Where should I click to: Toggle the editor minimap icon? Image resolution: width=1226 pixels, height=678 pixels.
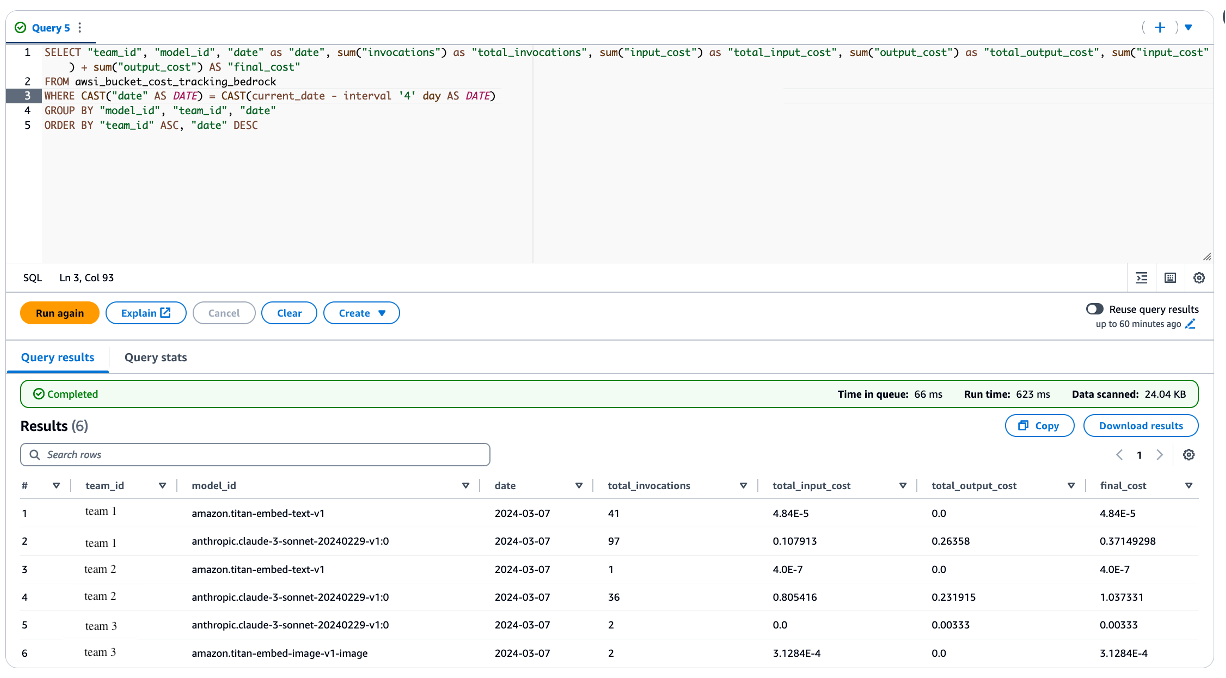1171,277
